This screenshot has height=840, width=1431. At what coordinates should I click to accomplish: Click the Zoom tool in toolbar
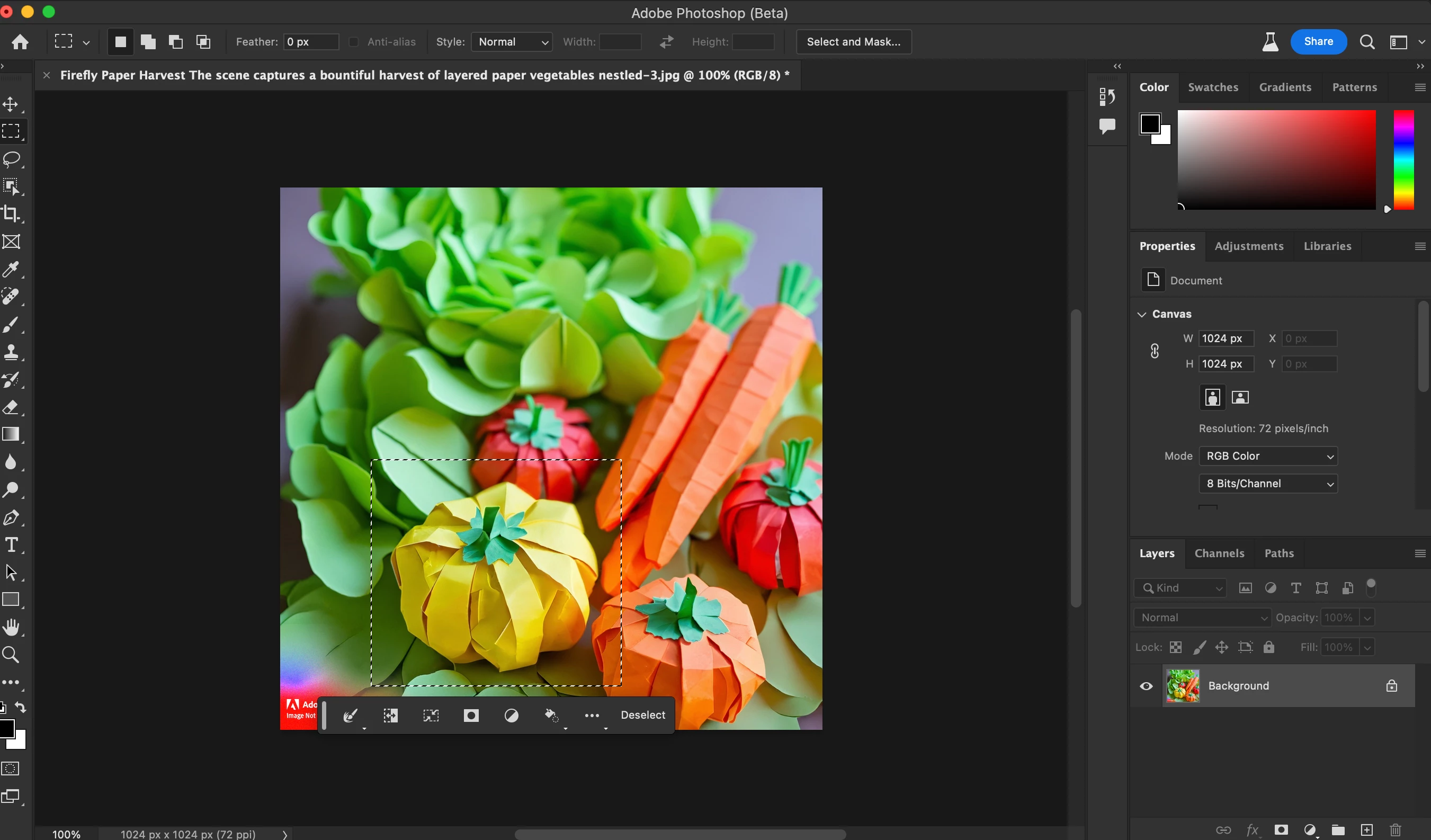(11, 655)
